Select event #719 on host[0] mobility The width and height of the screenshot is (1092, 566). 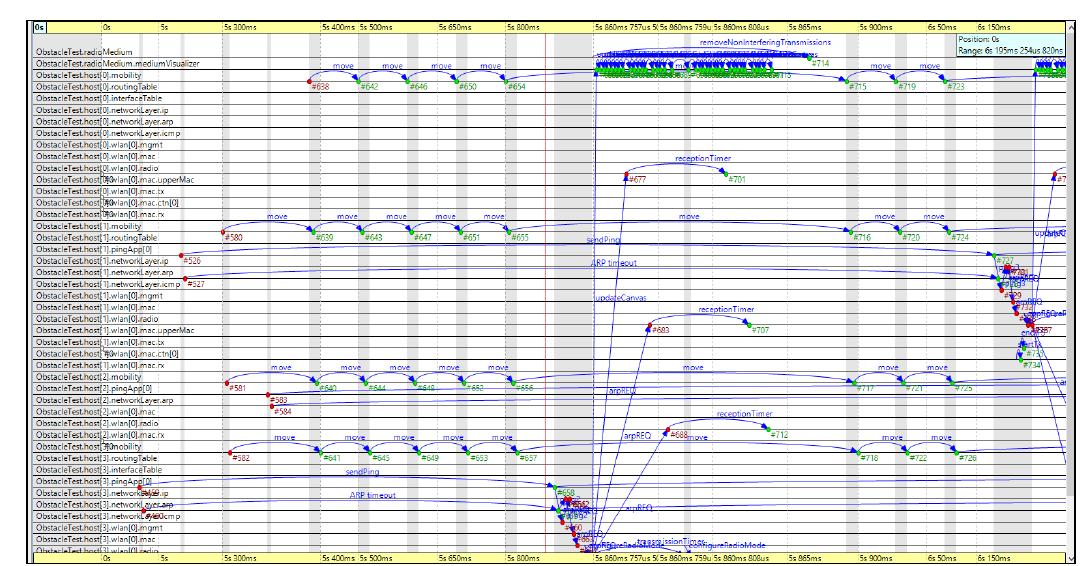tap(896, 81)
